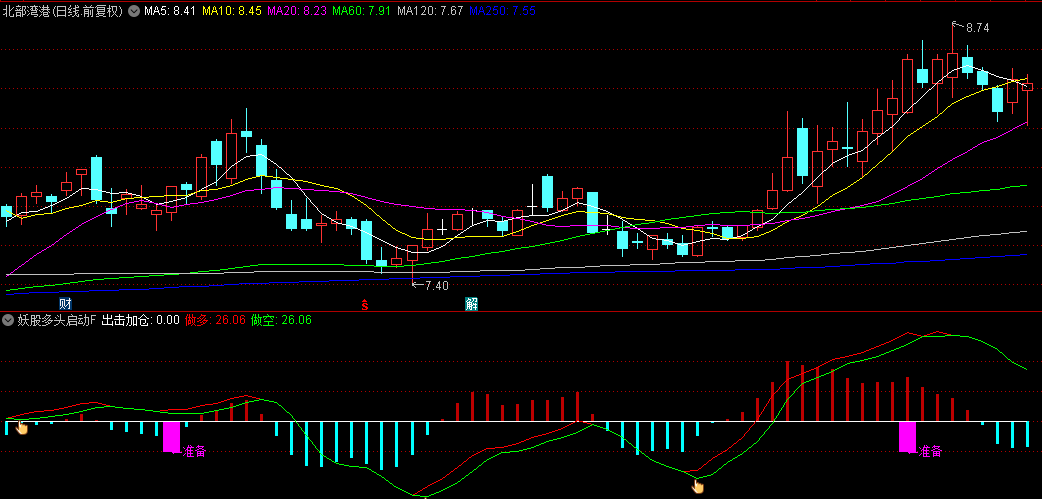1042x499 pixels.
Task: Click the first magenta 准备 signal bar
Action: (x=171, y=437)
